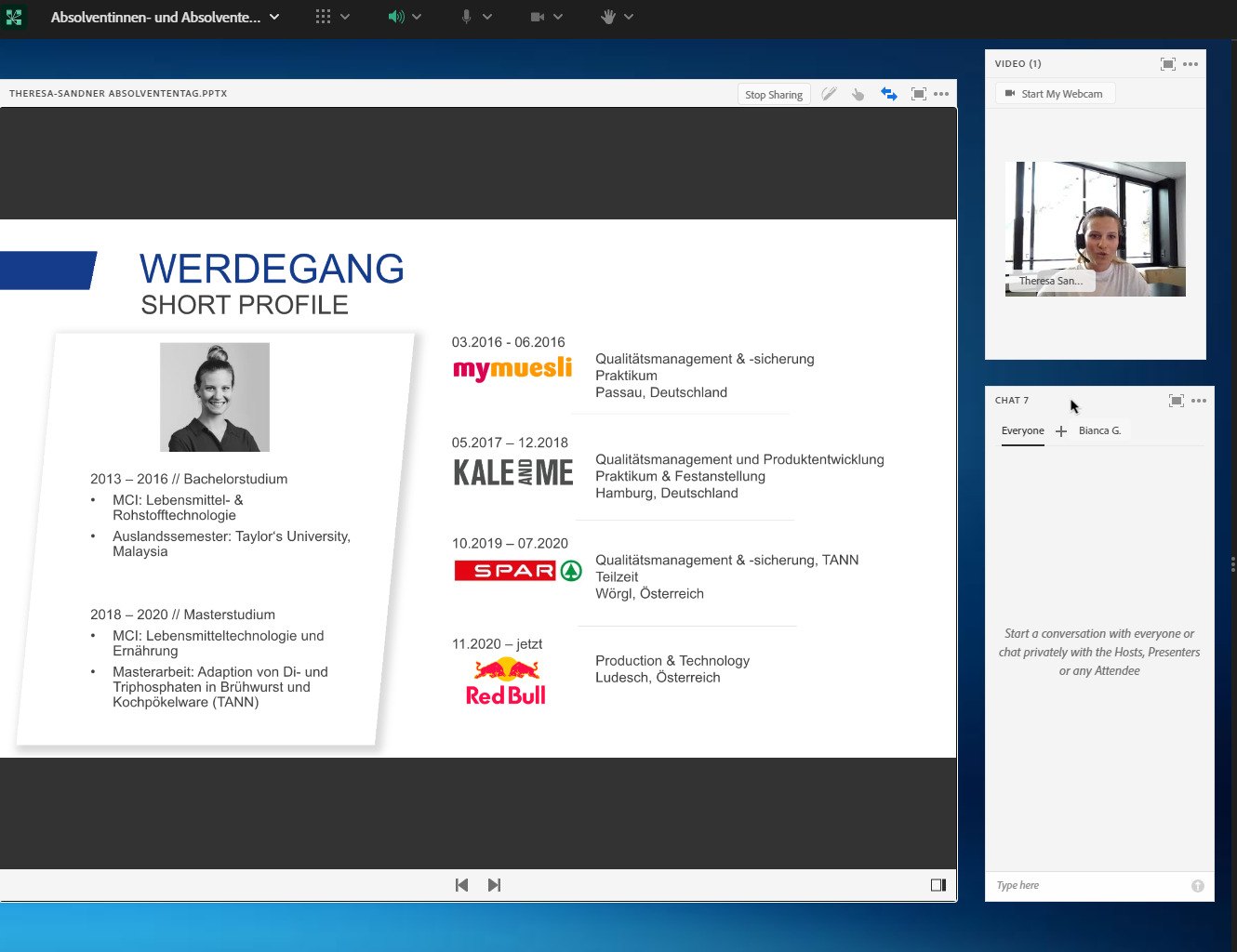Click the mymuesli logo on slide

pyautogui.click(x=512, y=368)
